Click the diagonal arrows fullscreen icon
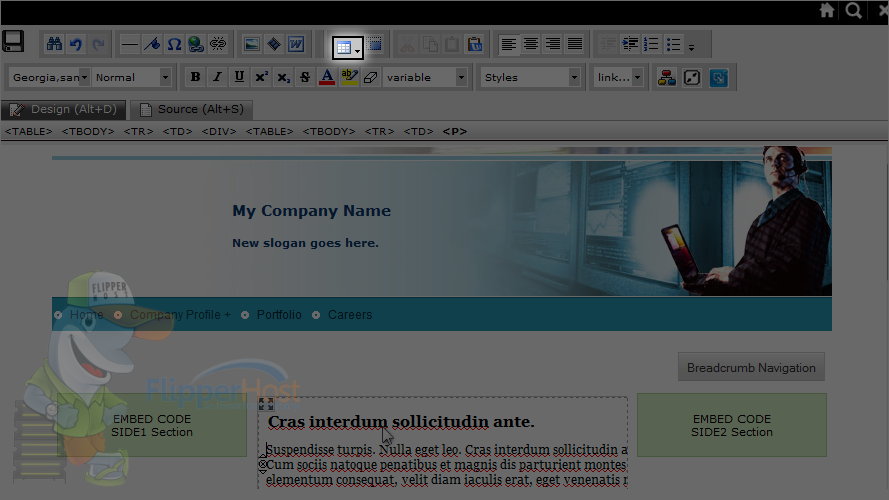The height and width of the screenshot is (500, 889). tap(692, 78)
